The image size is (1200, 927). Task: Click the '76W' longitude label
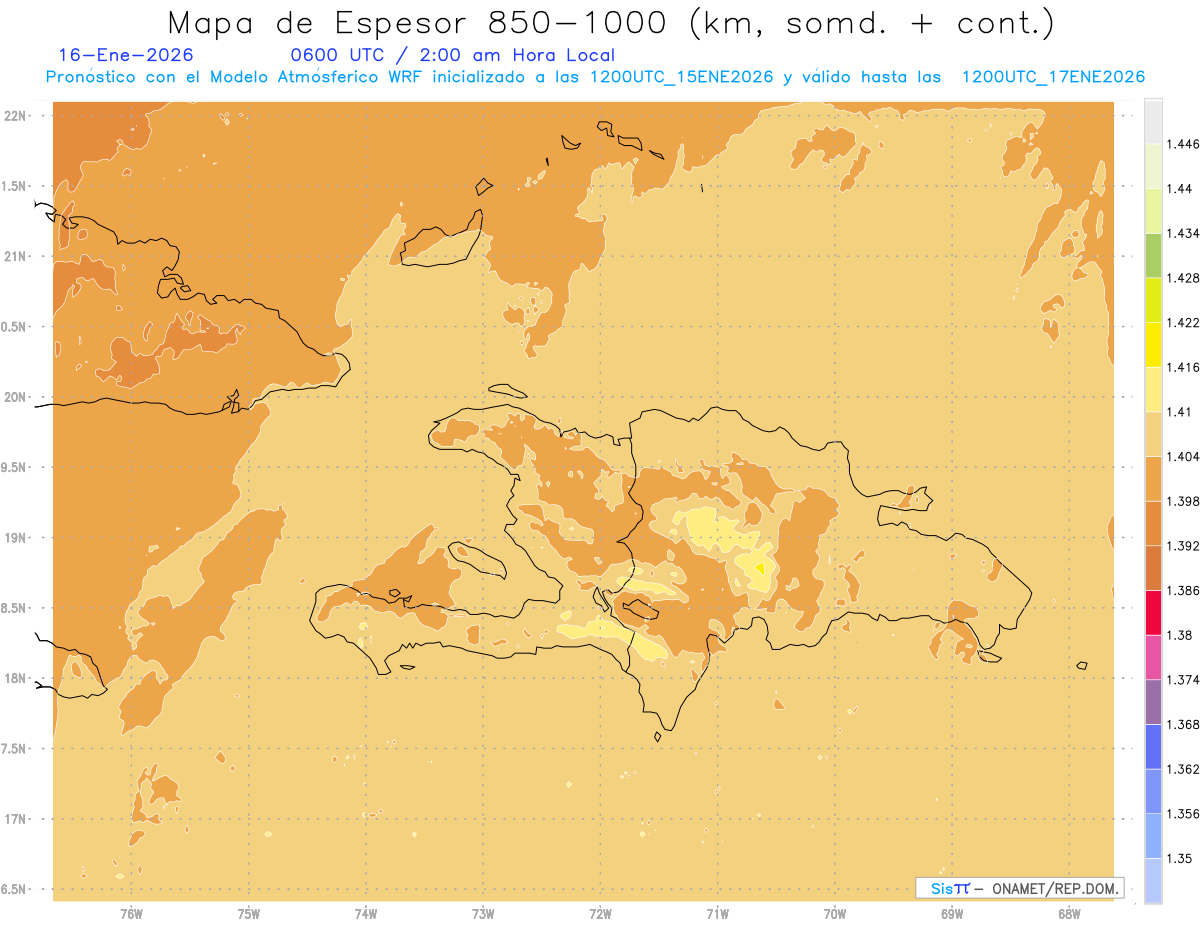pos(131,913)
